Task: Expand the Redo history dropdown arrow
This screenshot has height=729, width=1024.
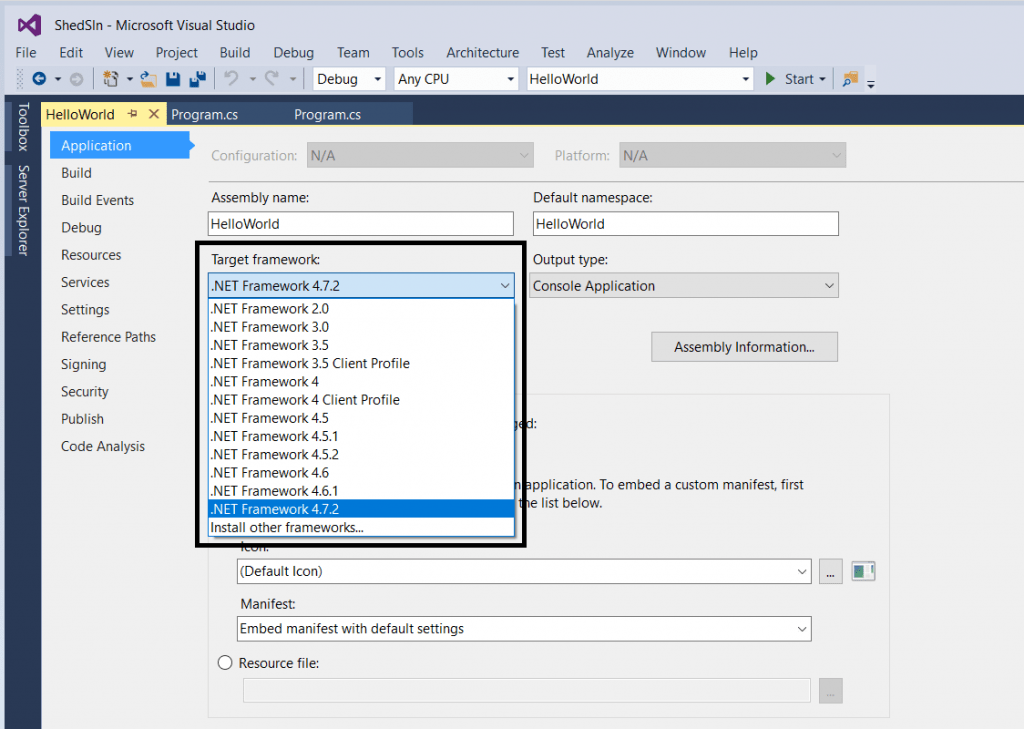Action: [x=293, y=79]
